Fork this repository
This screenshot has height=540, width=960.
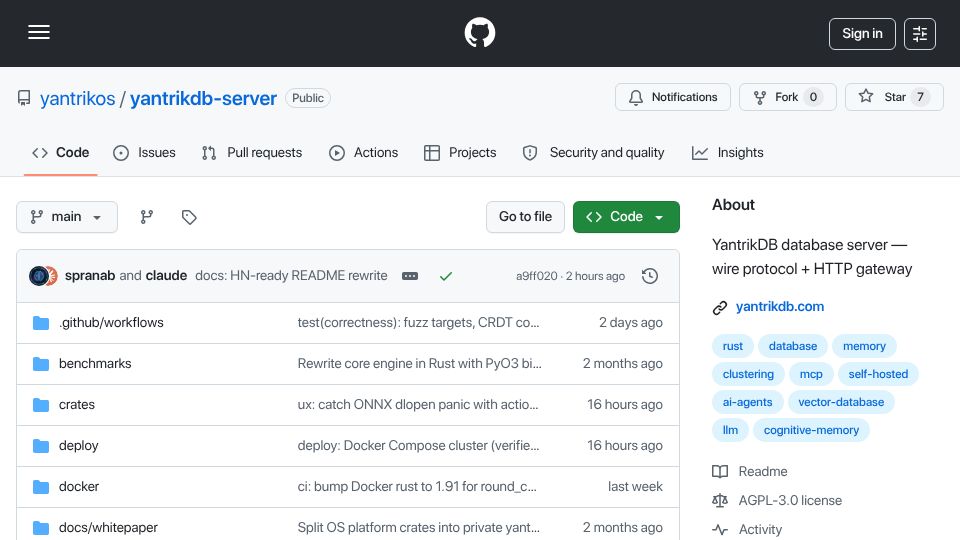click(x=787, y=97)
